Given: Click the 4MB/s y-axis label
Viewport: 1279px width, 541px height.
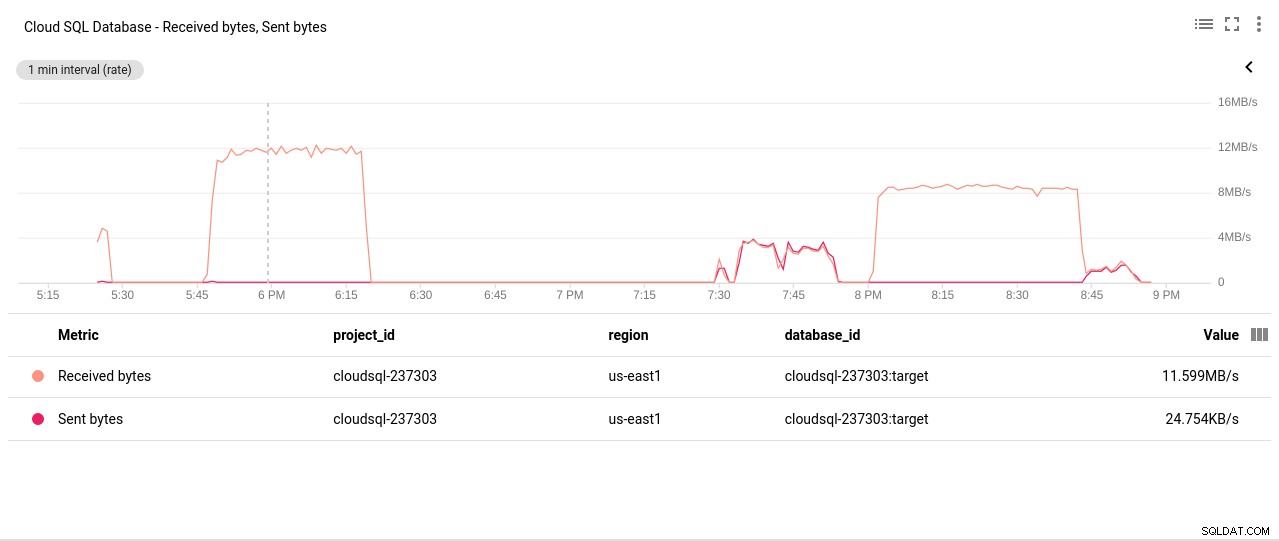Looking at the screenshot, I should 1234,237.
